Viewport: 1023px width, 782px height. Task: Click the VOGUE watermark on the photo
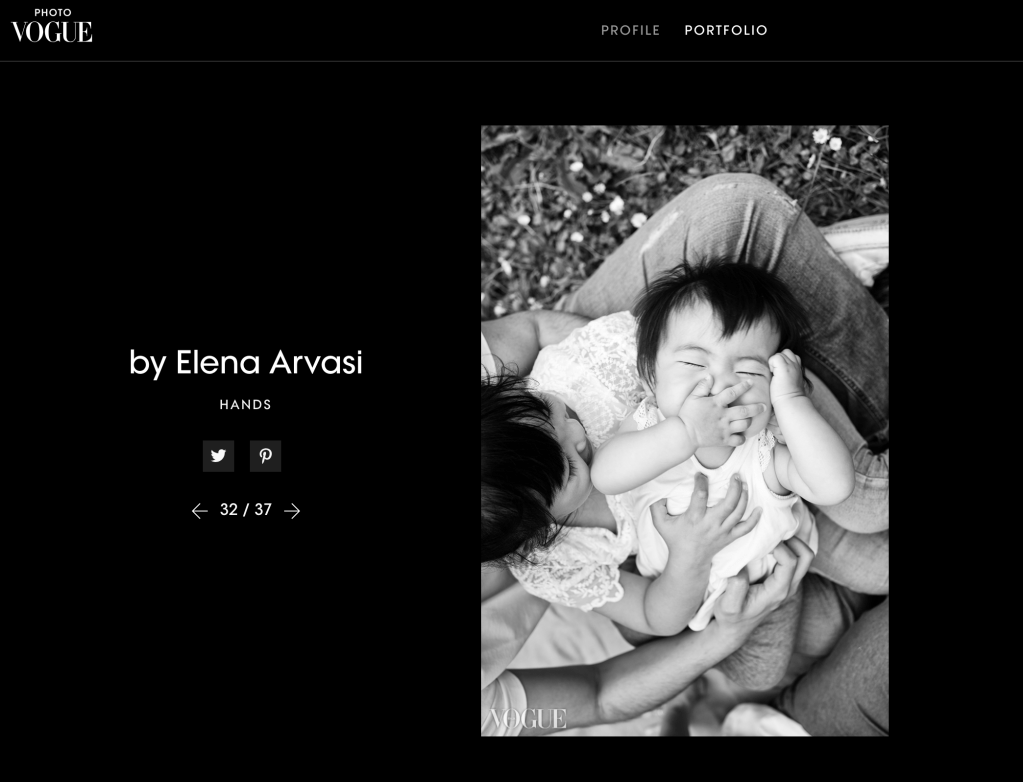528,719
